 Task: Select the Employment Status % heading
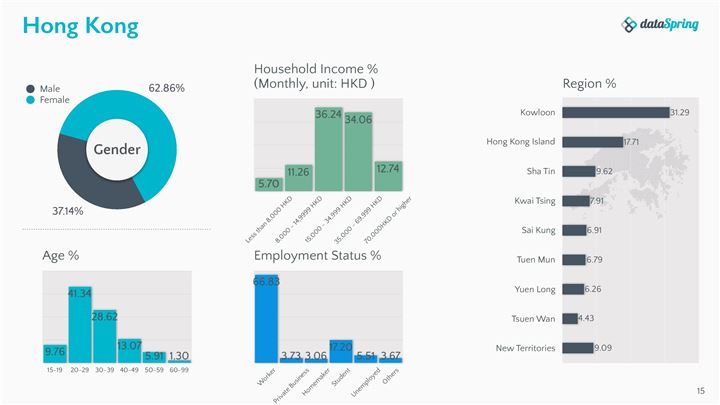[317, 256]
